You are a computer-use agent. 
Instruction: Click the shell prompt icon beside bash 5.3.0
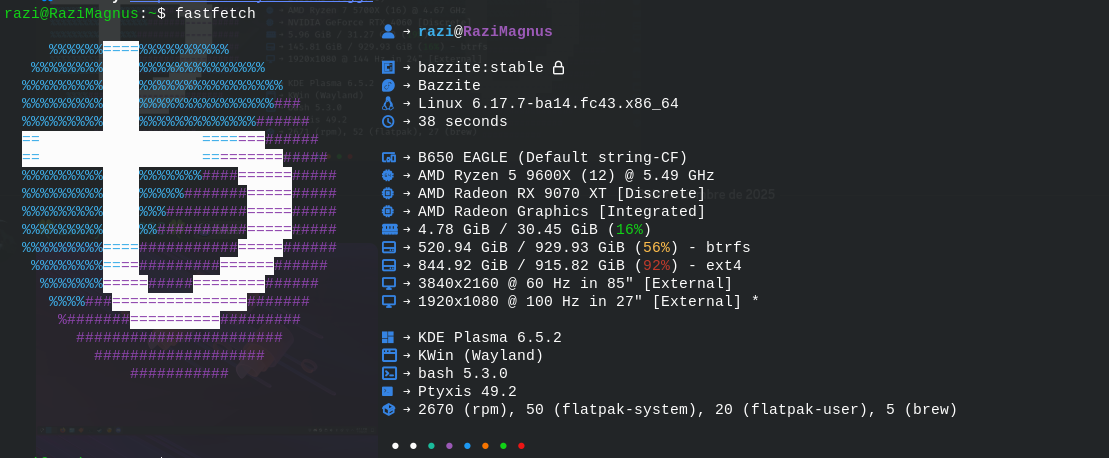tap(388, 374)
